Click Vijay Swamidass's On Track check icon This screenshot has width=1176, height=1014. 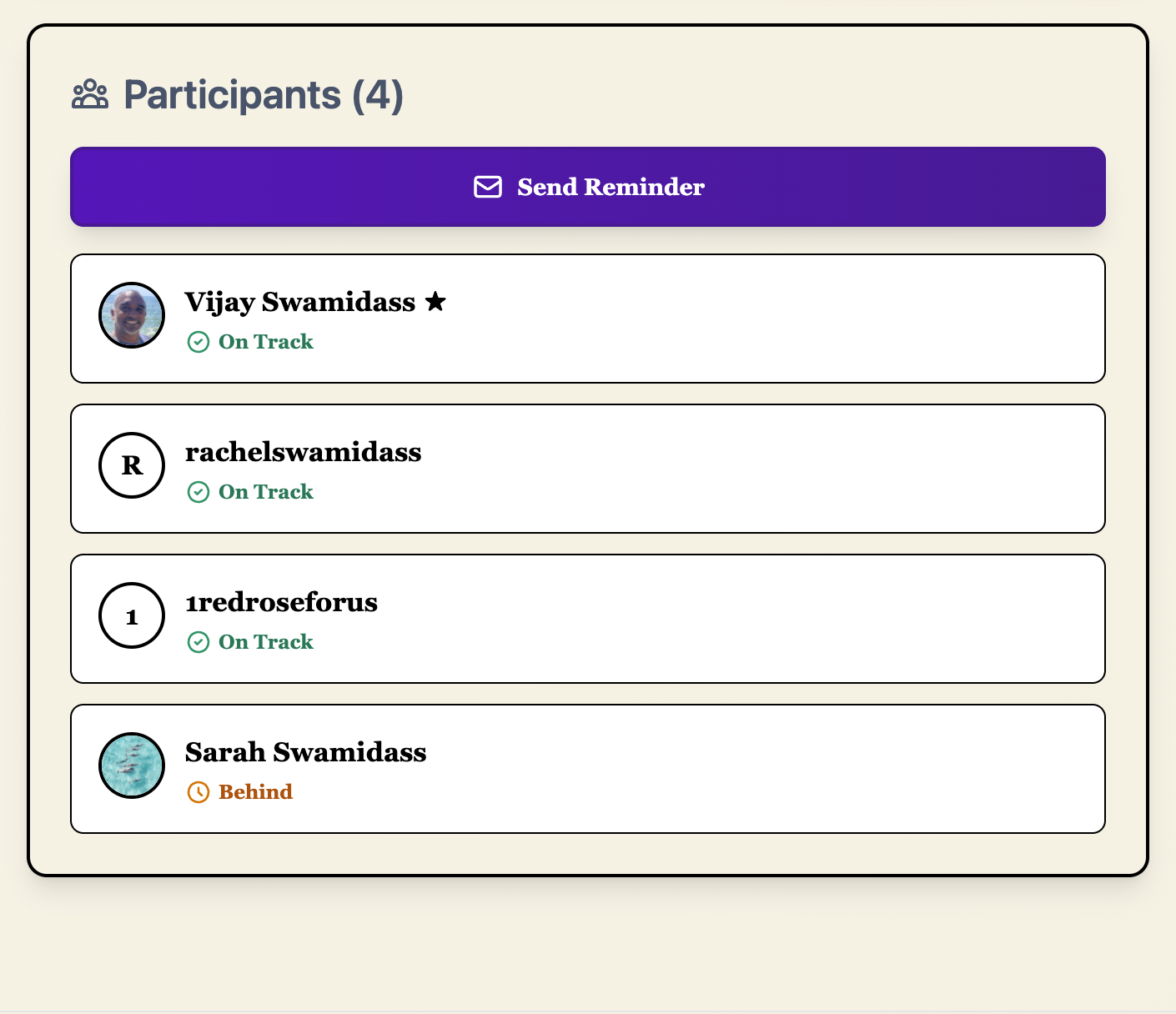(199, 342)
